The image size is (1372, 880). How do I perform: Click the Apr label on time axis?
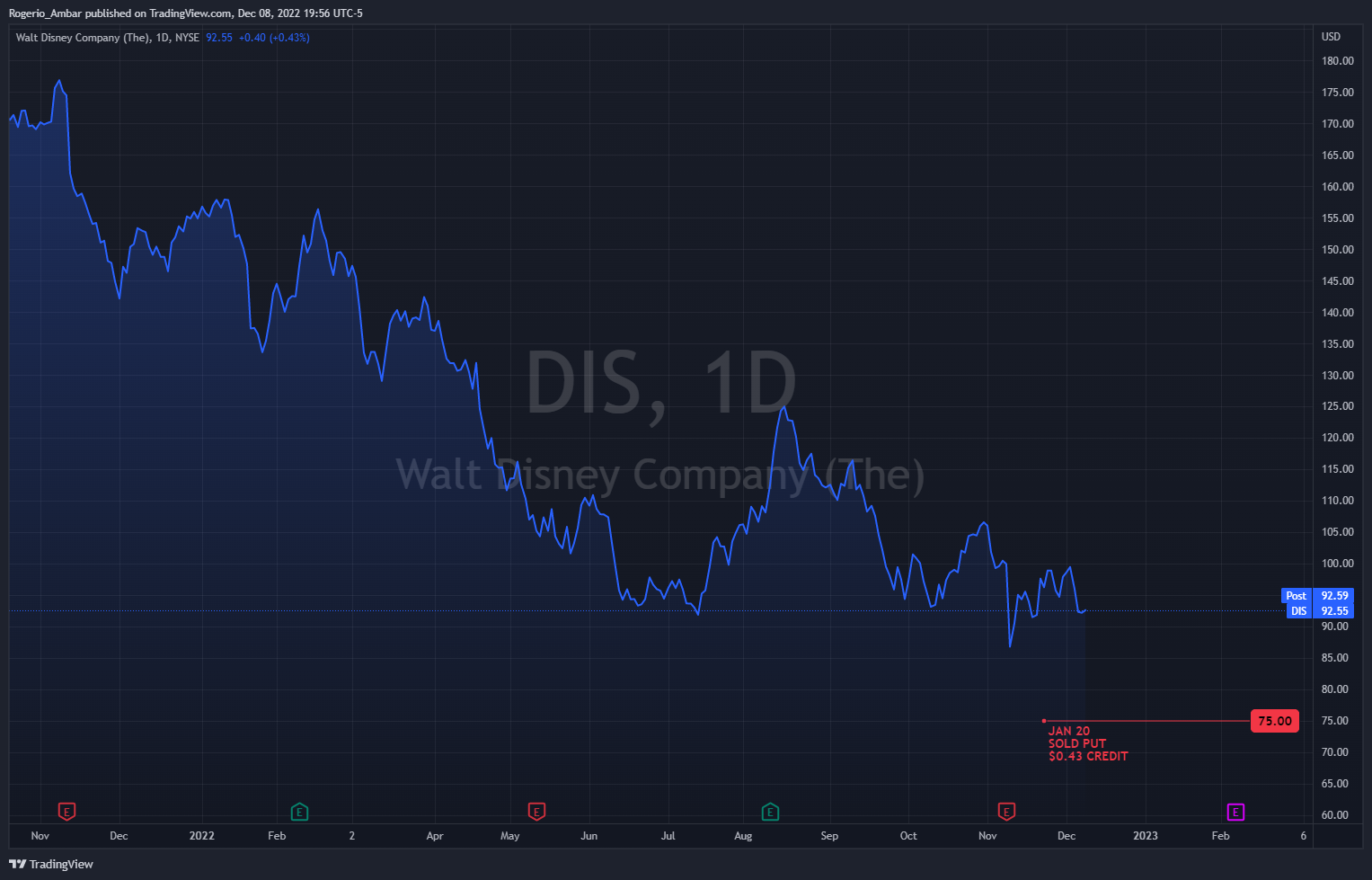(435, 836)
